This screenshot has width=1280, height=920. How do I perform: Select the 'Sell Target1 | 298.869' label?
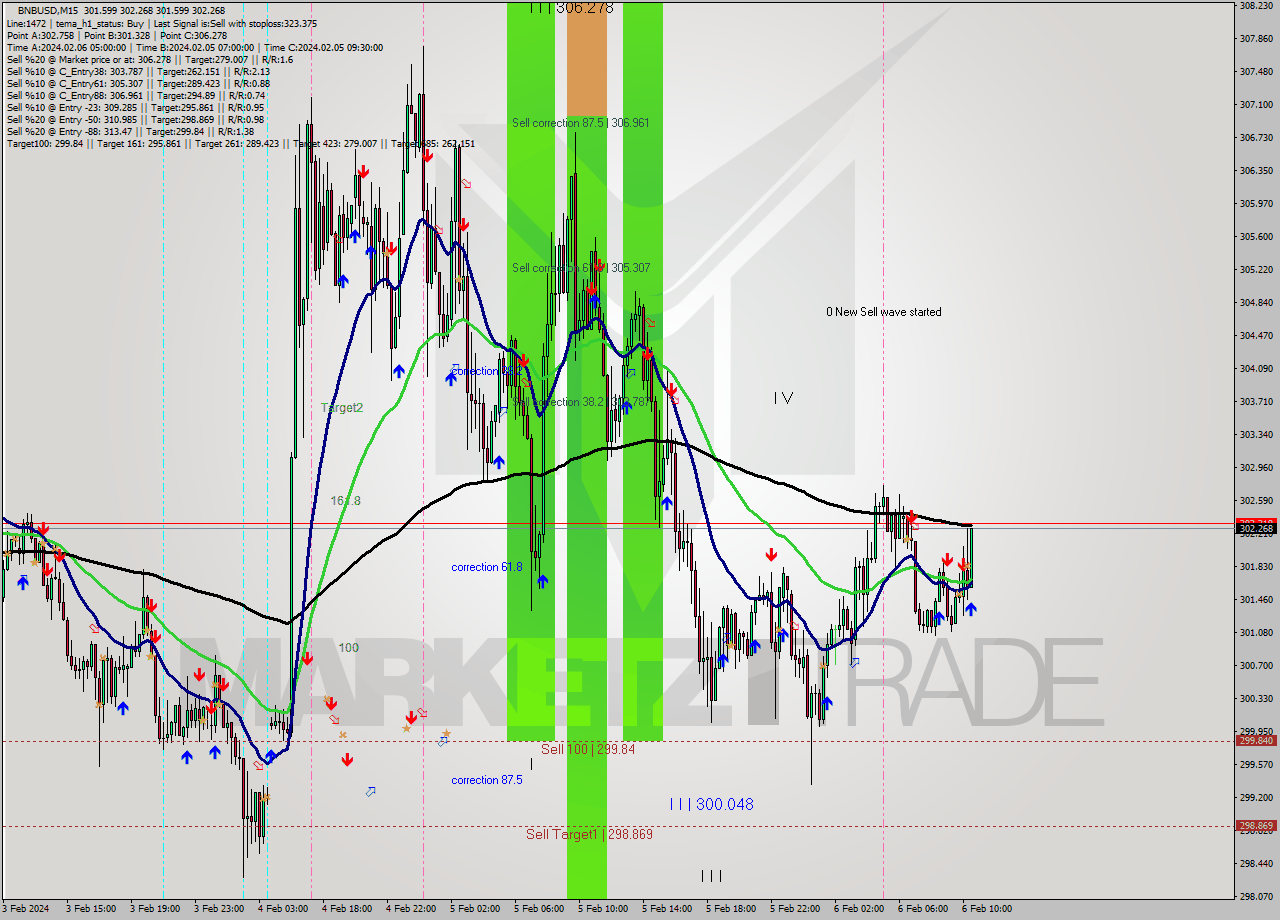click(x=589, y=834)
